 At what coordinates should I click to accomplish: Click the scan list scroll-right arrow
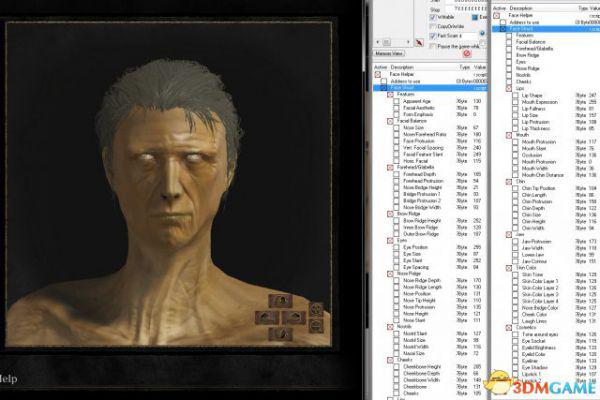pyautogui.click(x=408, y=42)
